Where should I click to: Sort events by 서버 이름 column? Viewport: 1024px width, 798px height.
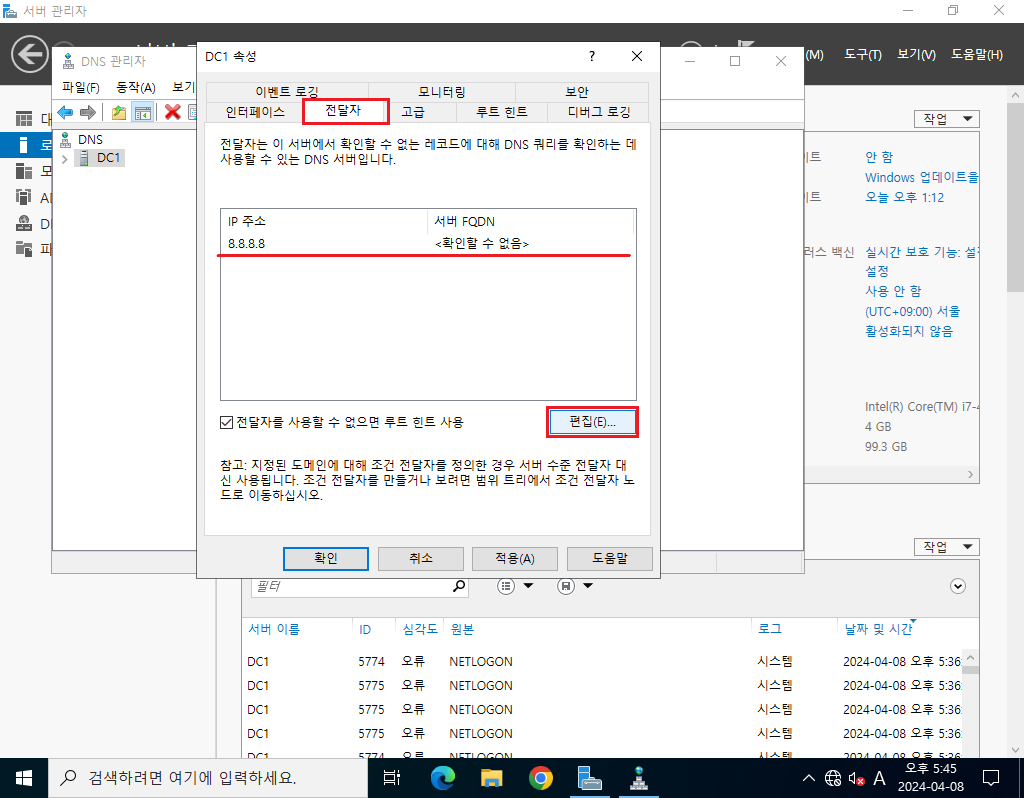274,630
